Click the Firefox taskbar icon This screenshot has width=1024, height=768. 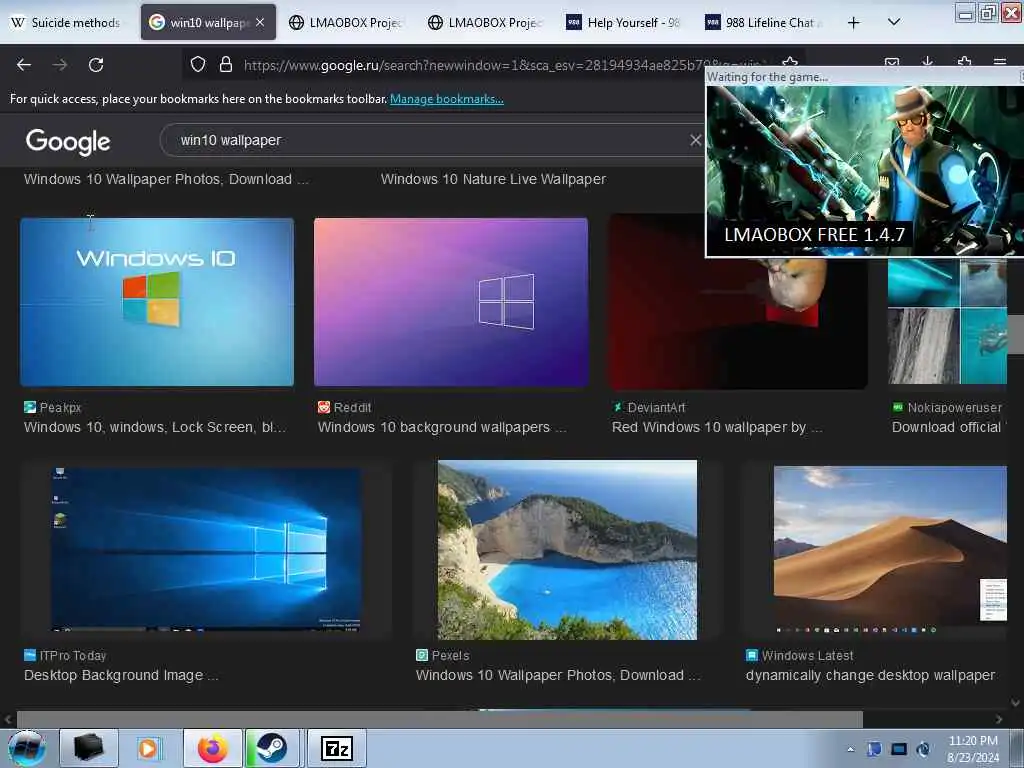(213, 748)
